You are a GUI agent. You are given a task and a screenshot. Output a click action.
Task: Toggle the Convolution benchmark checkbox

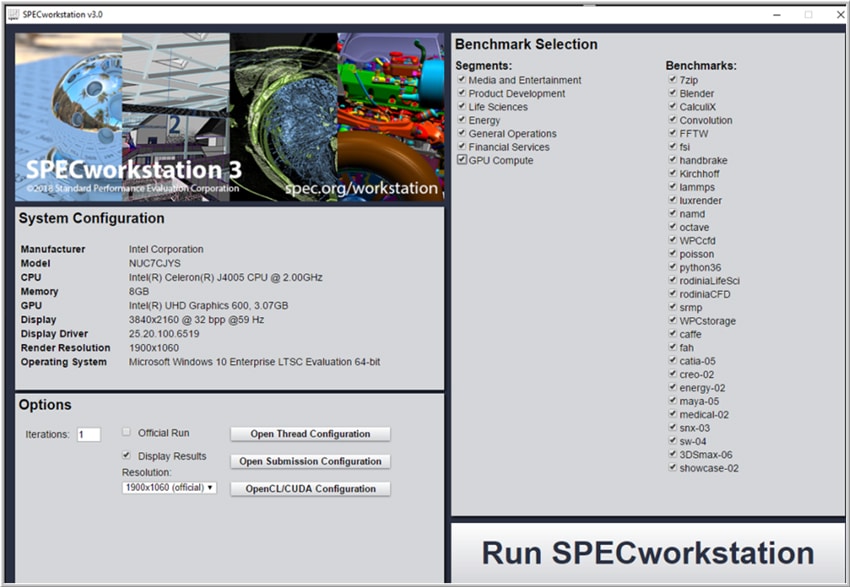tap(673, 120)
